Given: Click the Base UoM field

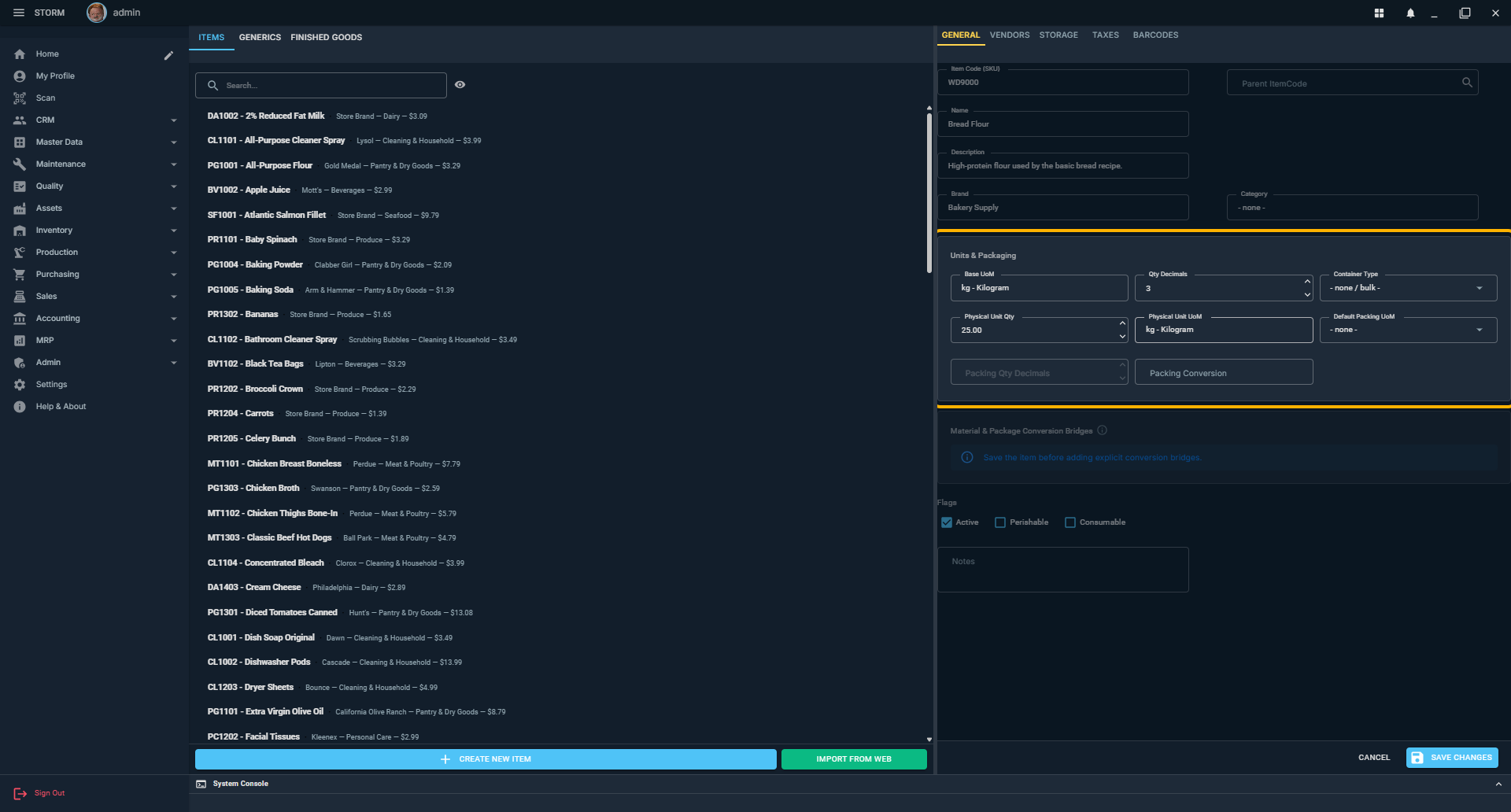Looking at the screenshot, I should [1039, 288].
